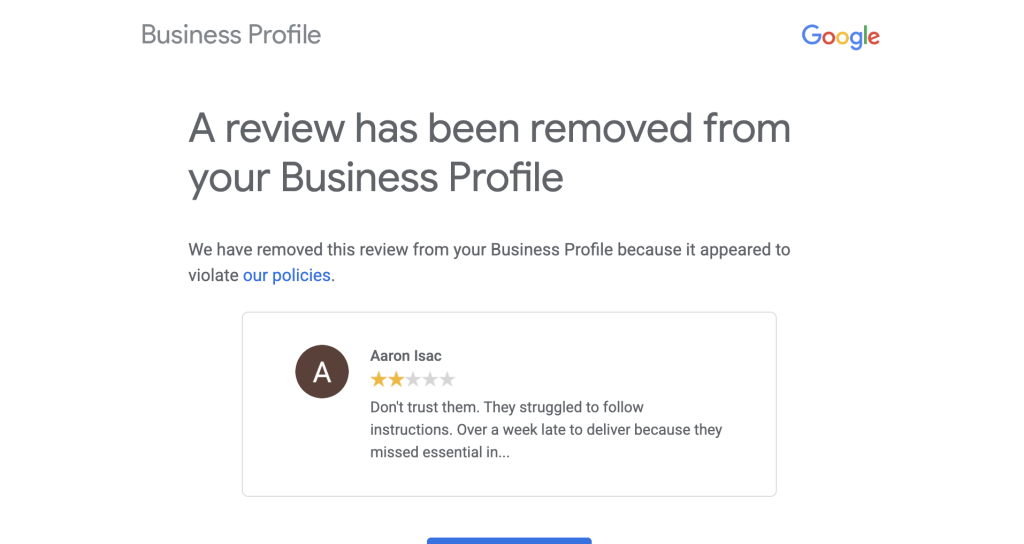
Task: Click the fifth and last rating star
Action: pyautogui.click(x=447, y=380)
